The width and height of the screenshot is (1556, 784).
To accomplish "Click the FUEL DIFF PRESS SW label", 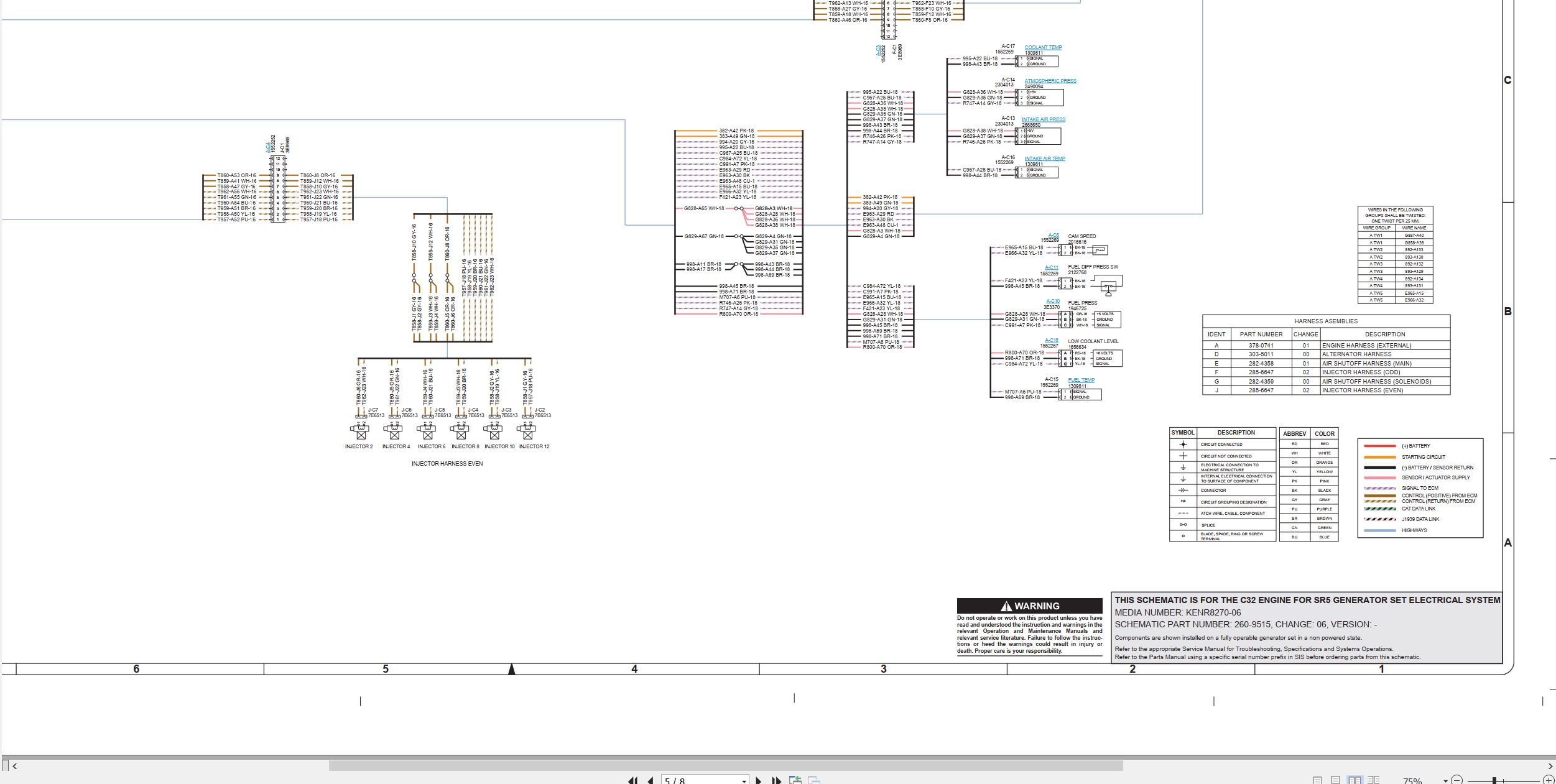I will tap(1093, 267).
